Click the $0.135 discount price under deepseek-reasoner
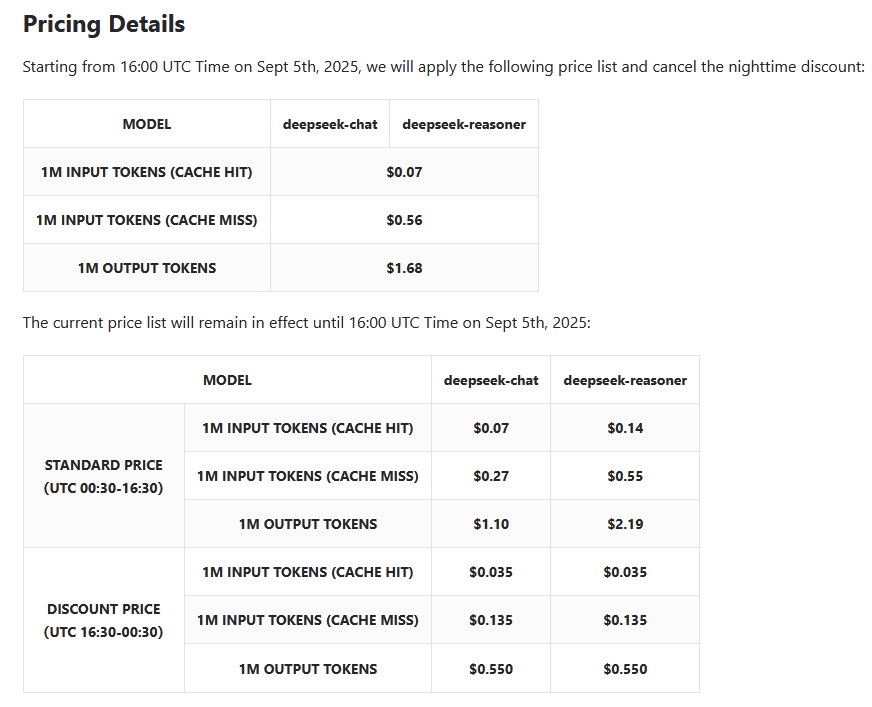This screenshot has width=872, height=707. point(625,620)
